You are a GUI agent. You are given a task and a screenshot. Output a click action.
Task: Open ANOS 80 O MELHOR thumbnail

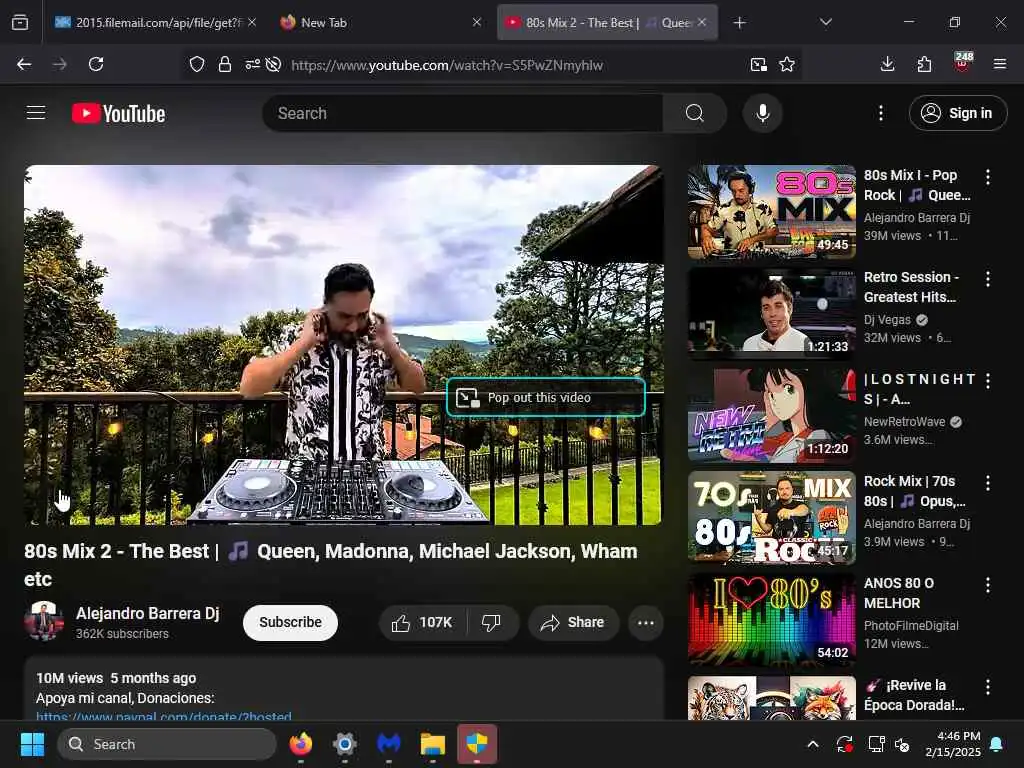(x=771, y=619)
